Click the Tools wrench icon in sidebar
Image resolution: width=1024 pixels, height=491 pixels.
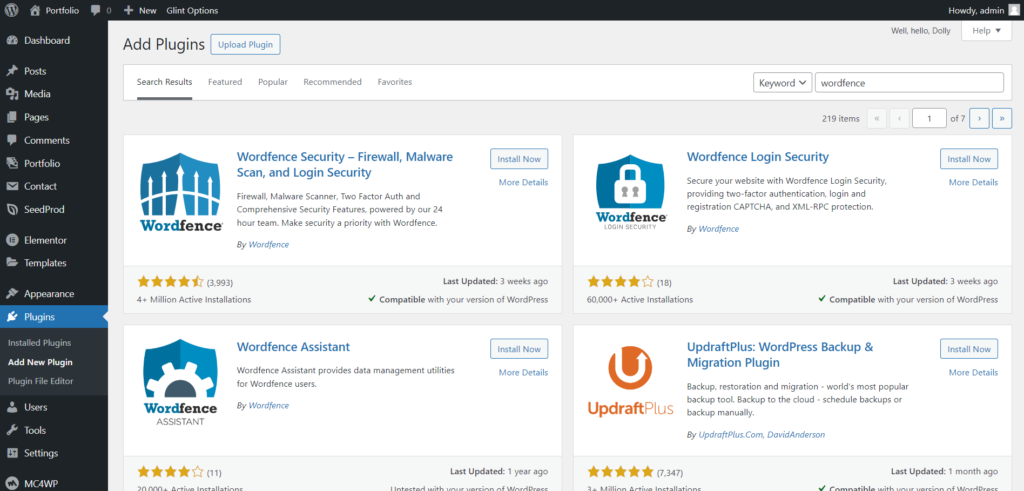click(12, 430)
